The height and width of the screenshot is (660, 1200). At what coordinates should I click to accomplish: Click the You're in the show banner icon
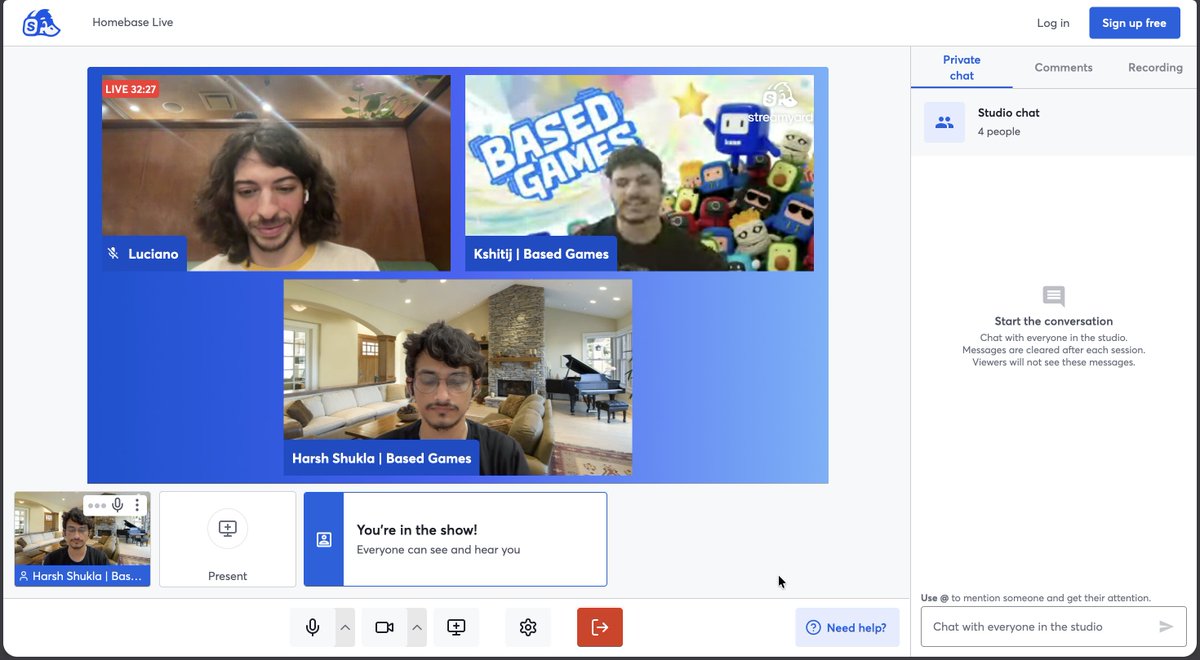pos(324,539)
